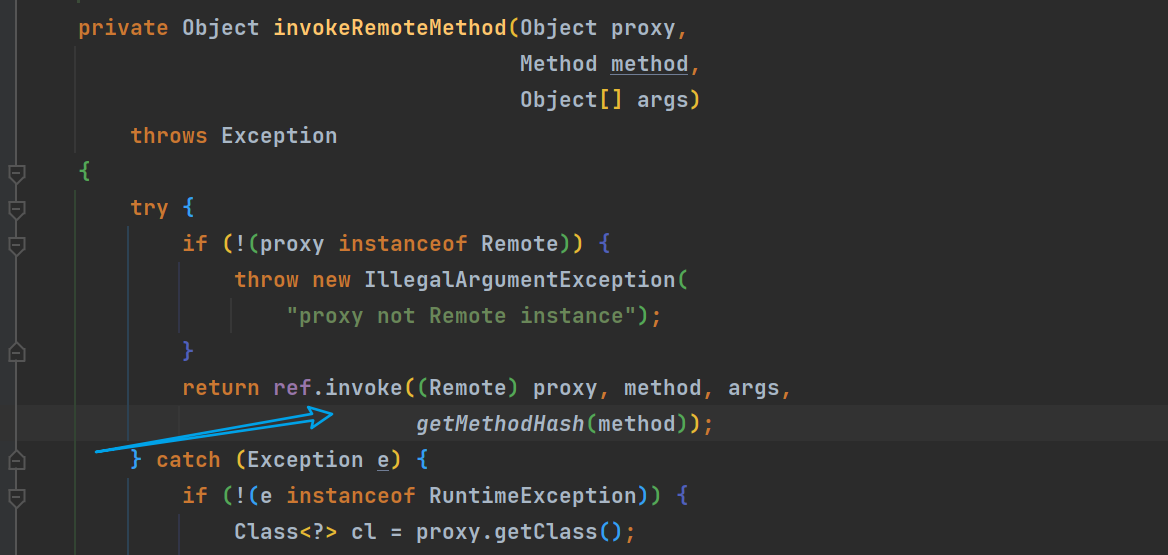Collapse the catch block fold marker
Screen dimensions: 1168x555
(15, 460)
